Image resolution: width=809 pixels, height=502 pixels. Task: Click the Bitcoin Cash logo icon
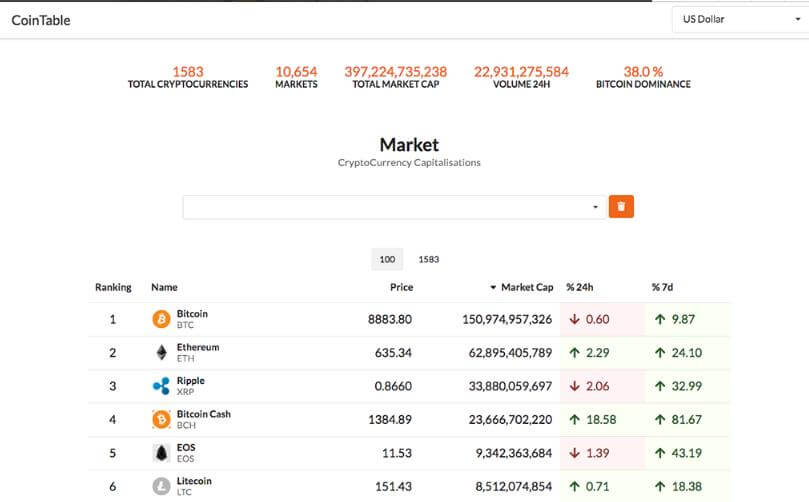[x=161, y=419]
